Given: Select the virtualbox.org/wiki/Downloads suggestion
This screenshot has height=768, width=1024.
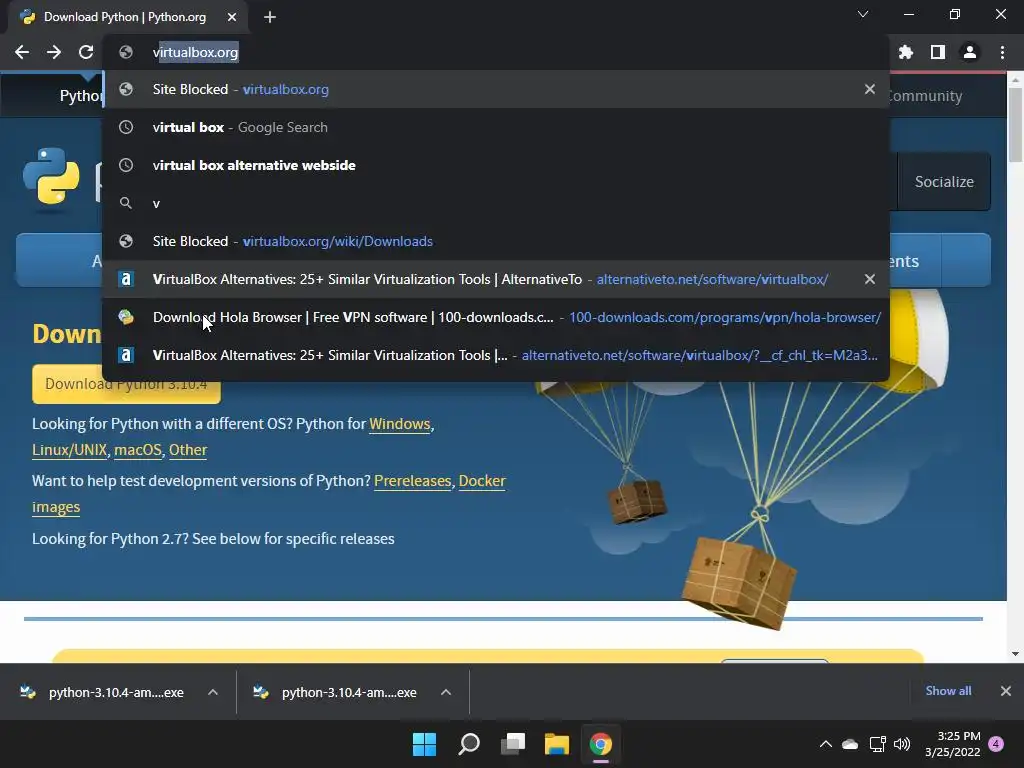Looking at the screenshot, I should (x=496, y=241).
